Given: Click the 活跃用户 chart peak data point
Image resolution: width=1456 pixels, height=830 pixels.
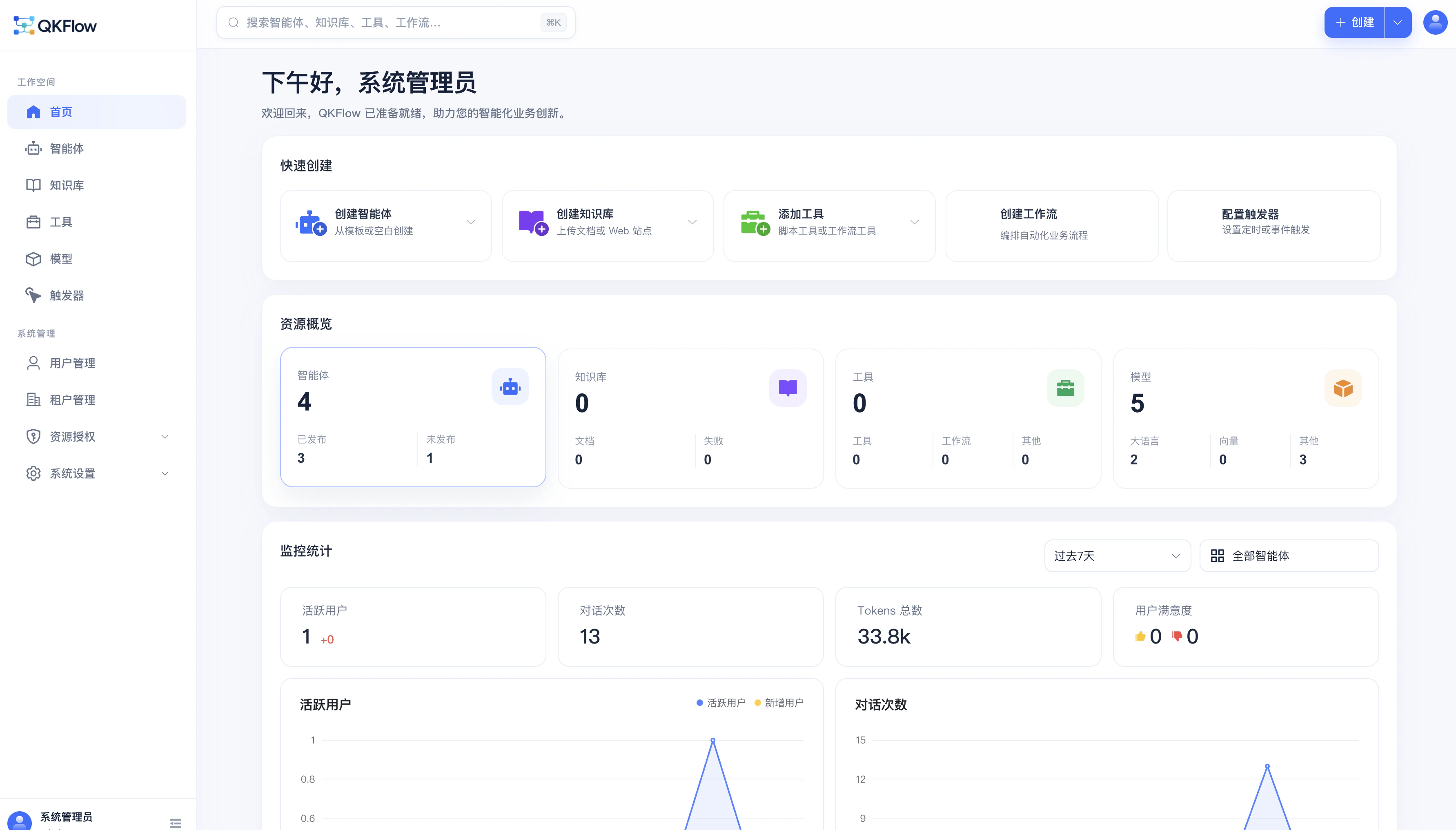Looking at the screenshot, I should [713, 740].
